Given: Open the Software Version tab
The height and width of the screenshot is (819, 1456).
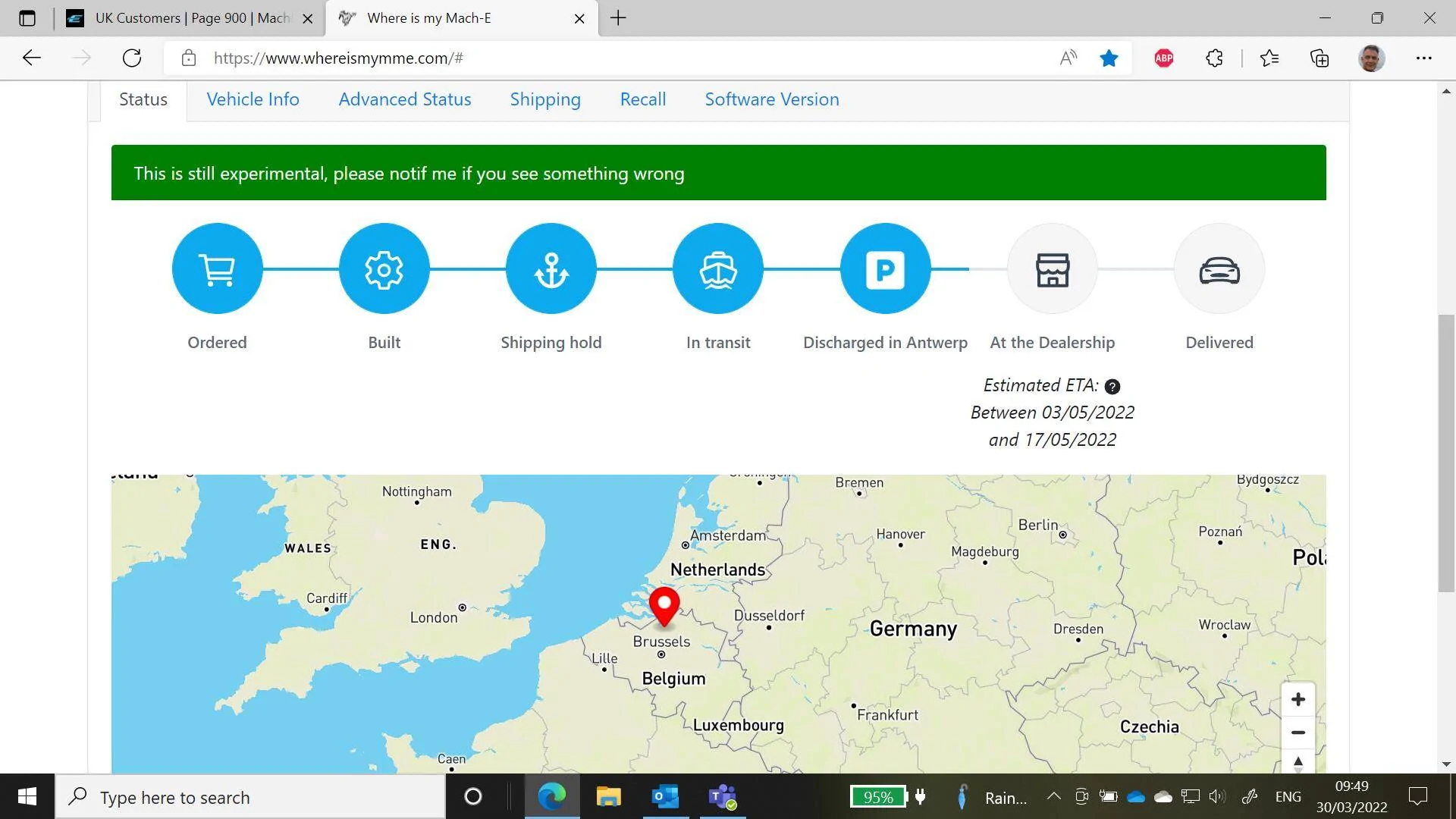Looking at the screenshot, I should pyautogui.click(x=772, y=99).
